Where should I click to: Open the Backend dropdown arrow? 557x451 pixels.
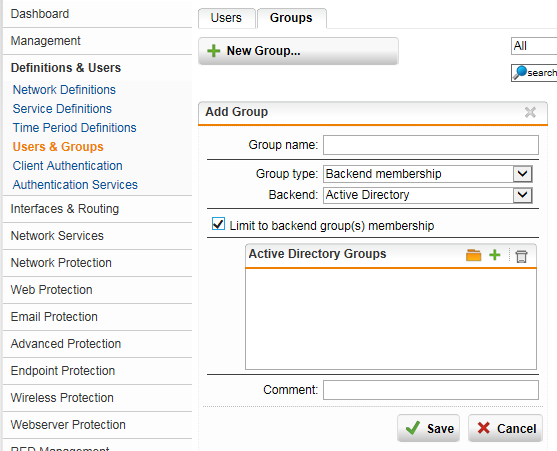click(522, 195)
